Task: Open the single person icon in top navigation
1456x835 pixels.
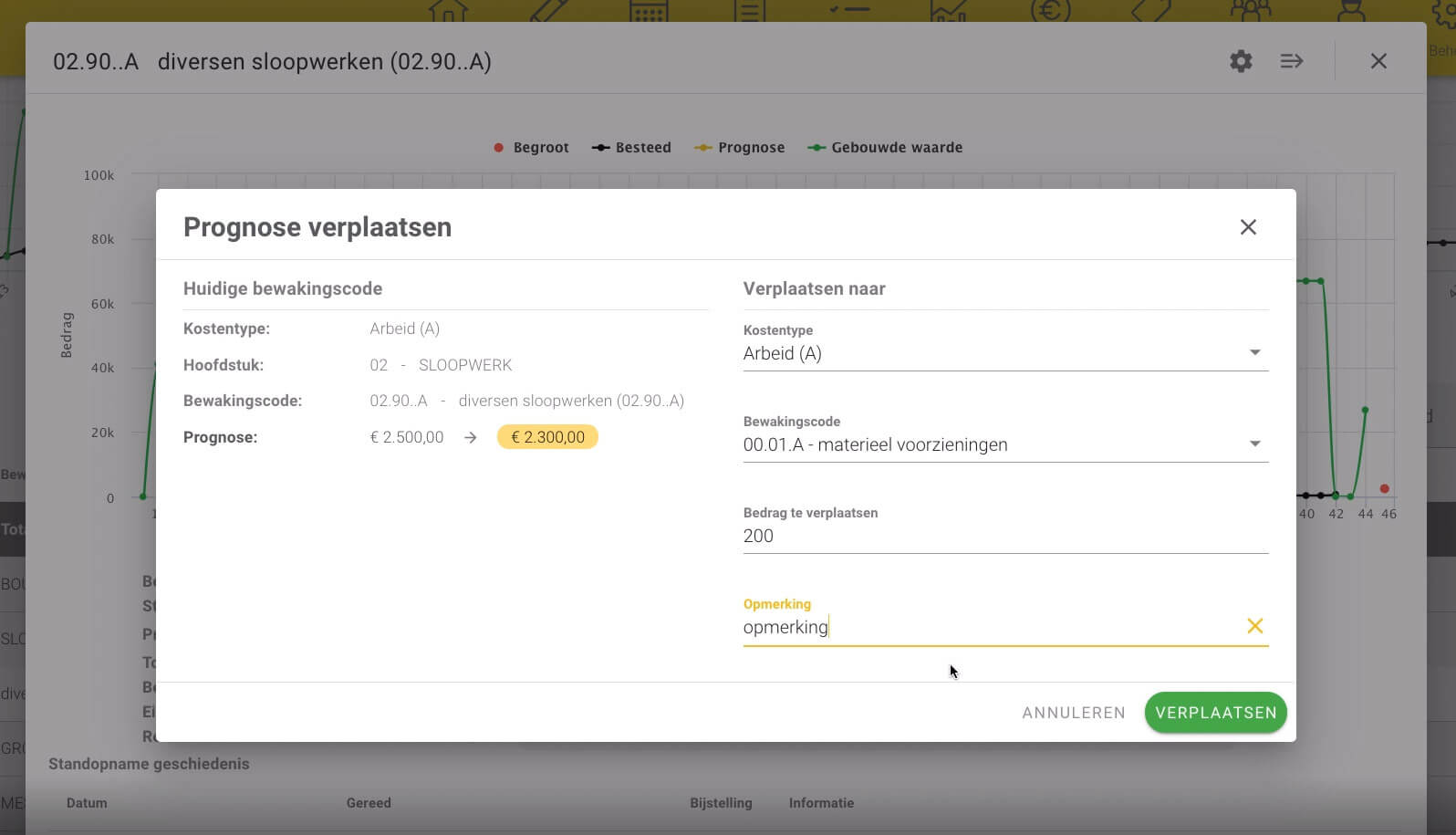Action: 1351,10
